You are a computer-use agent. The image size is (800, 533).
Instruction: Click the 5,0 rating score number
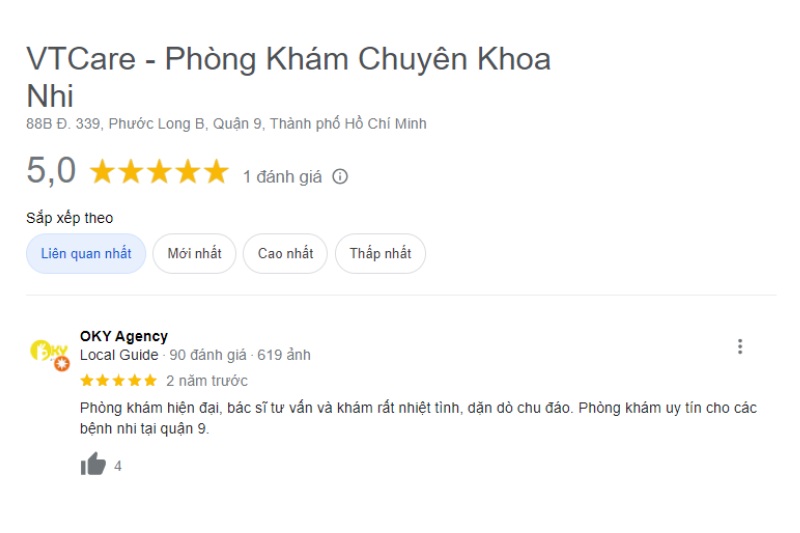[51, 171]
